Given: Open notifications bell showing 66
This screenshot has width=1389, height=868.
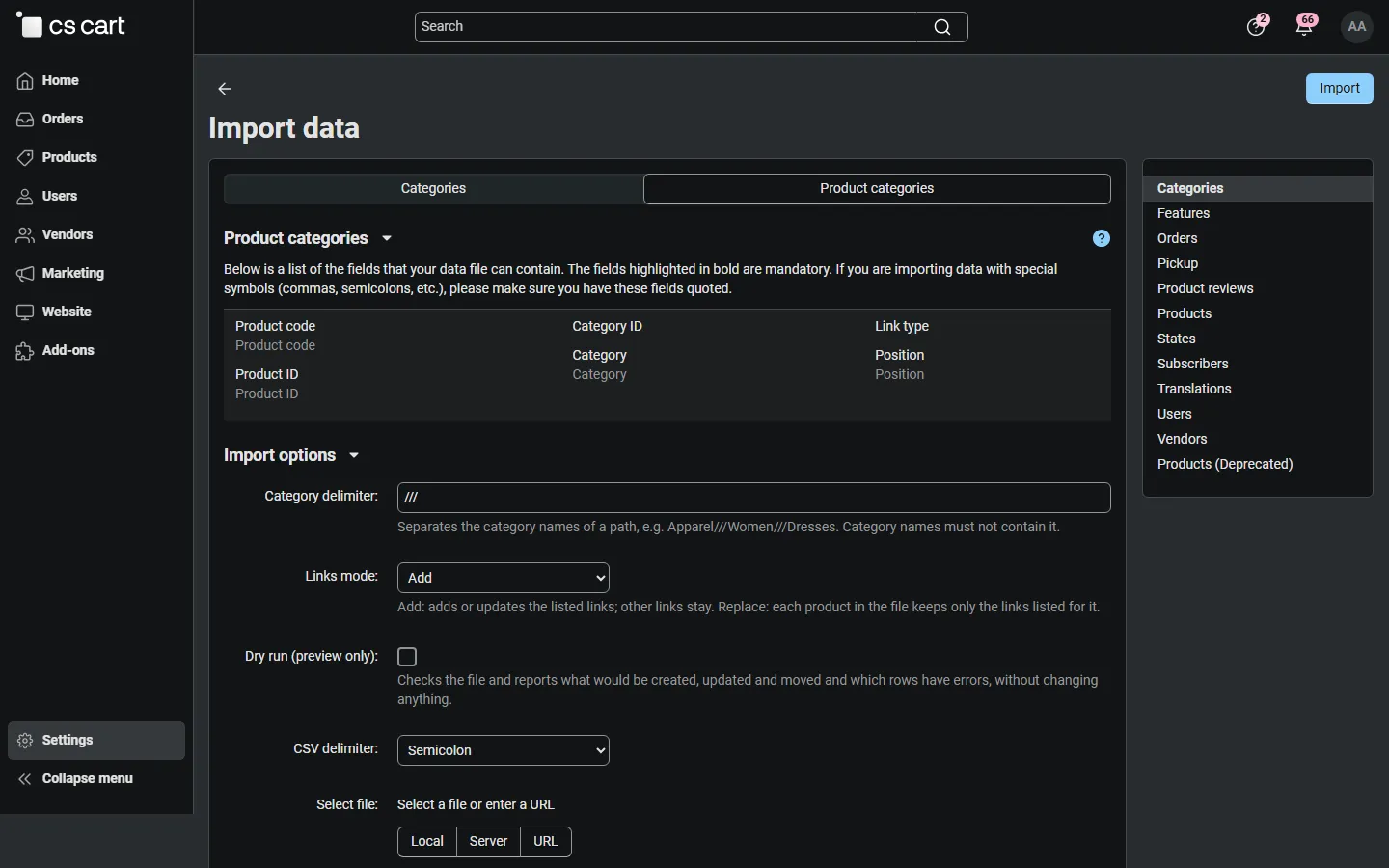Looking at the screenshot, I should tap(1305, 26).
